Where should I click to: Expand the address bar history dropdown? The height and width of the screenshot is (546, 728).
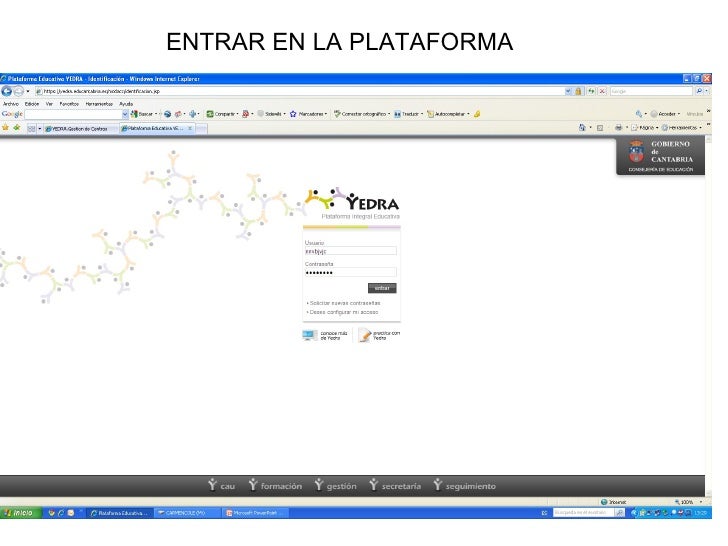tap(568, 91)
